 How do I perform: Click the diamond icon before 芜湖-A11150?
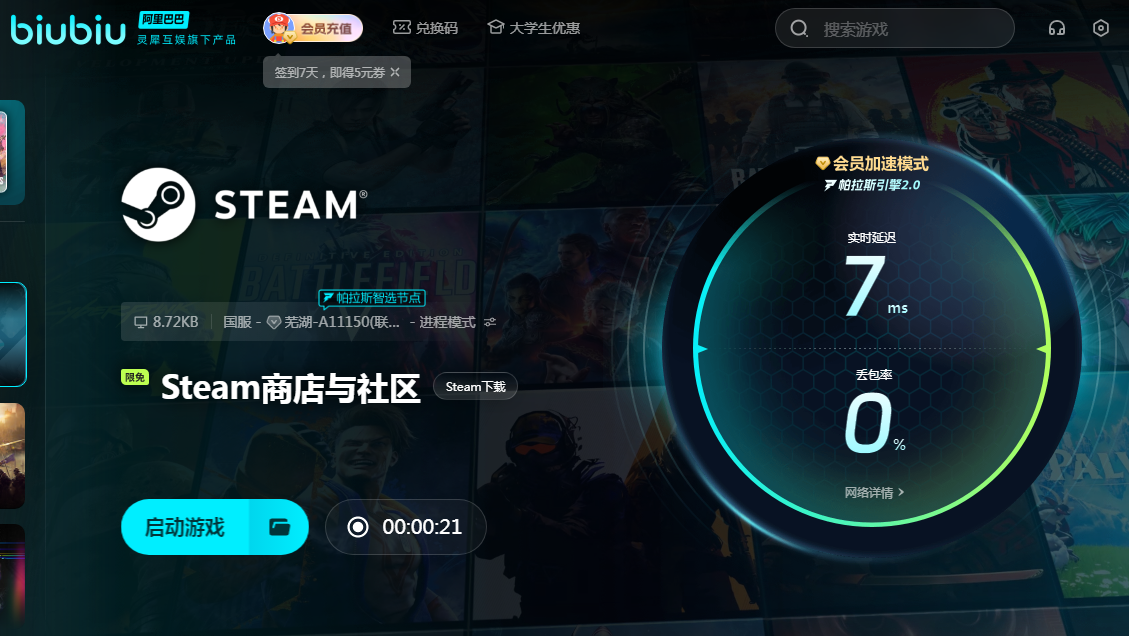coord(274,322)
